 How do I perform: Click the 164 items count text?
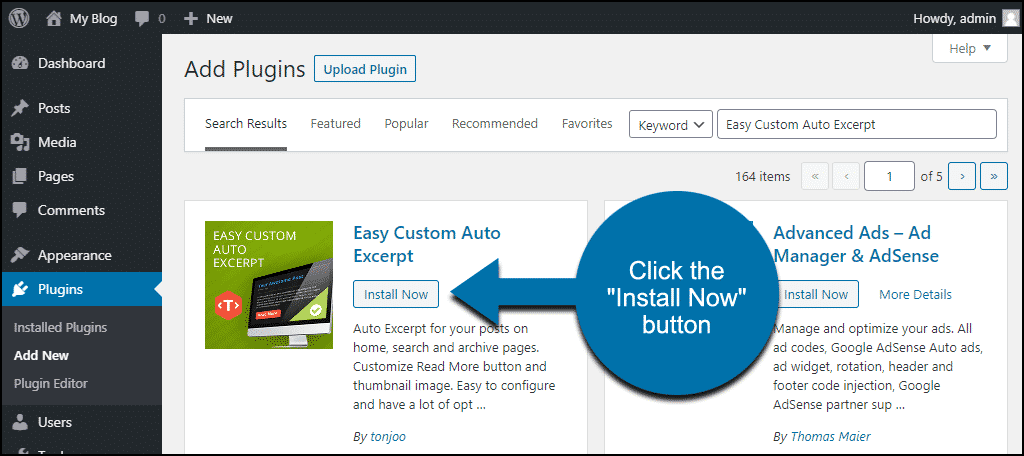coord(763,176)
